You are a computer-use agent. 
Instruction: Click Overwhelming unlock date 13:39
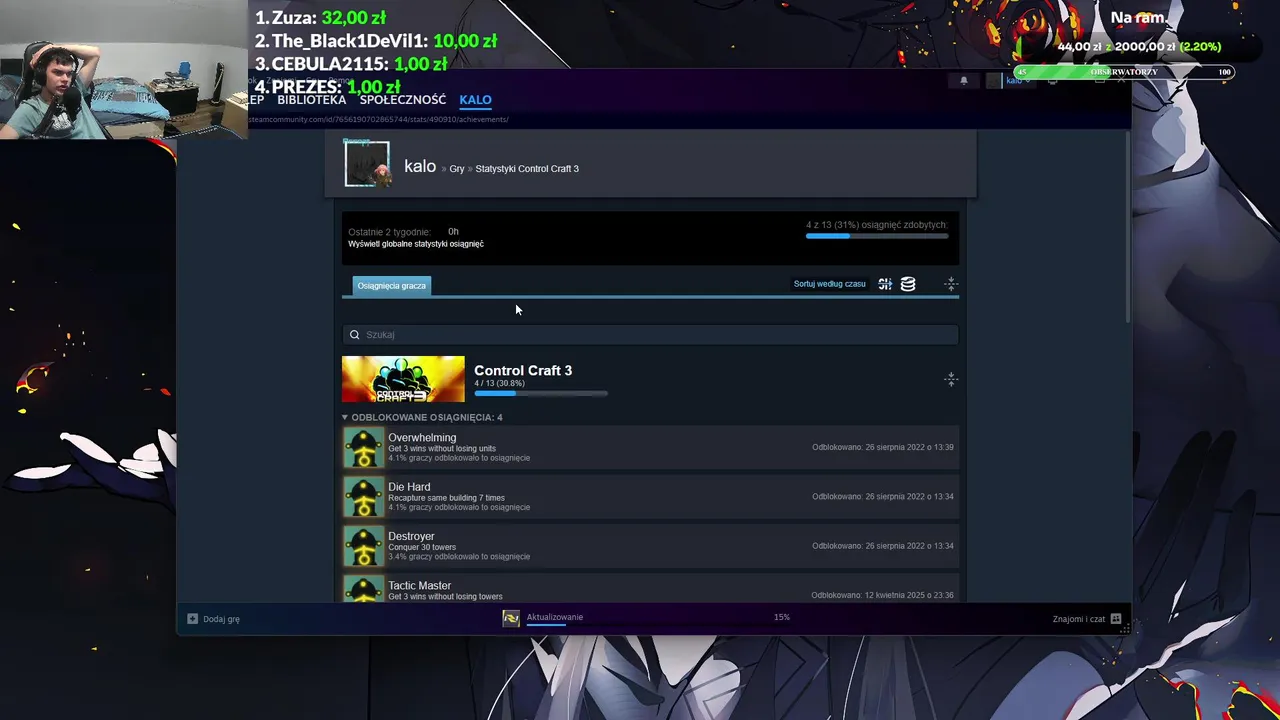(x=883, y=447)
